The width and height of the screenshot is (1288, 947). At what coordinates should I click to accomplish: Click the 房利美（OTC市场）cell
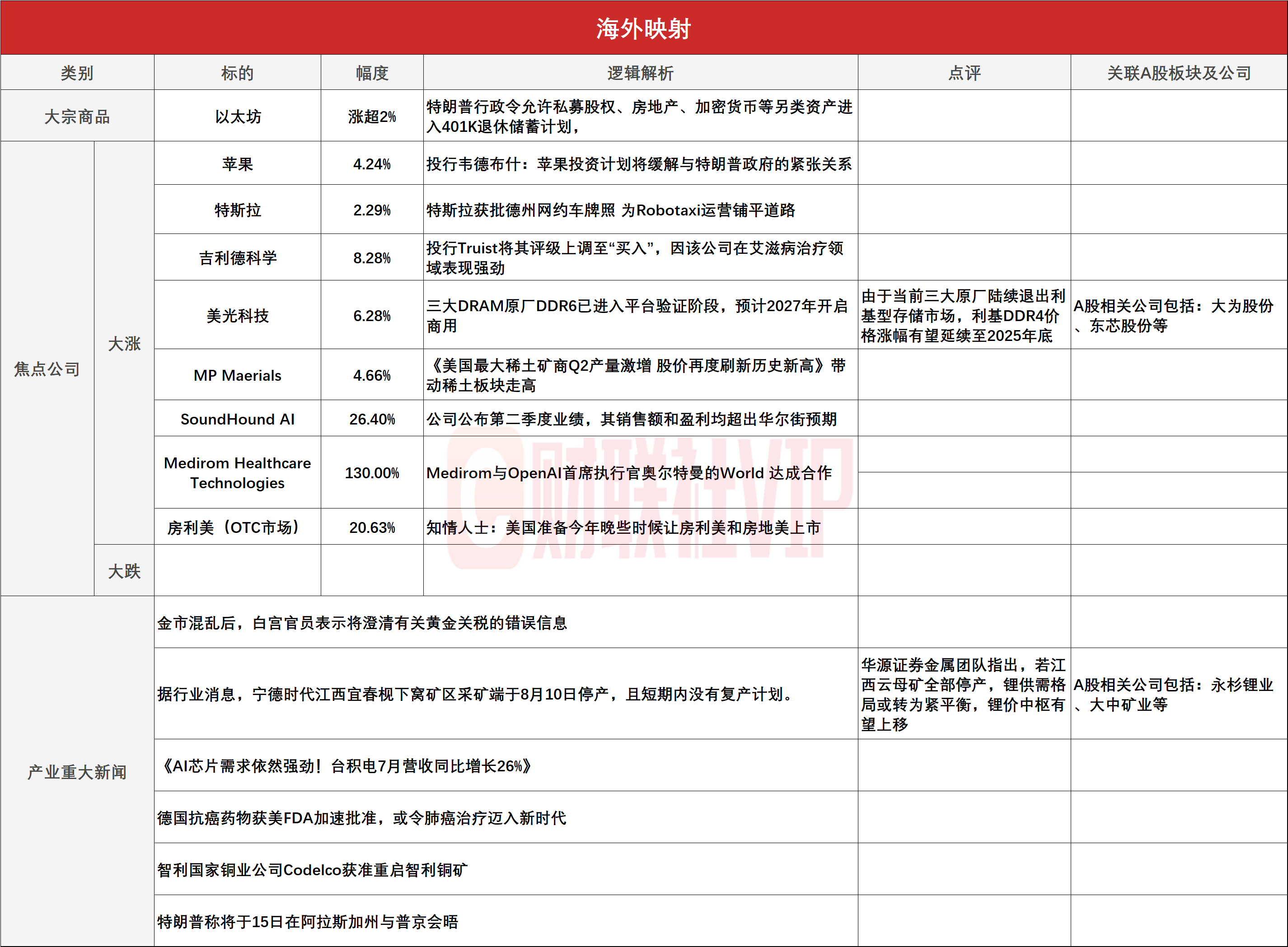pyautogui.click(x=238, y=527)
